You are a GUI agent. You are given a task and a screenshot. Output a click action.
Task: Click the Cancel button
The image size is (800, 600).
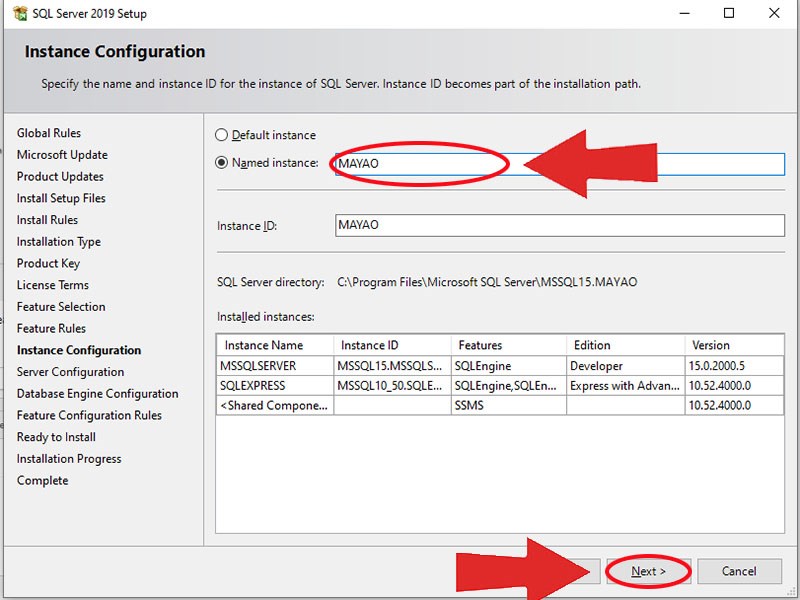(739, 571)
